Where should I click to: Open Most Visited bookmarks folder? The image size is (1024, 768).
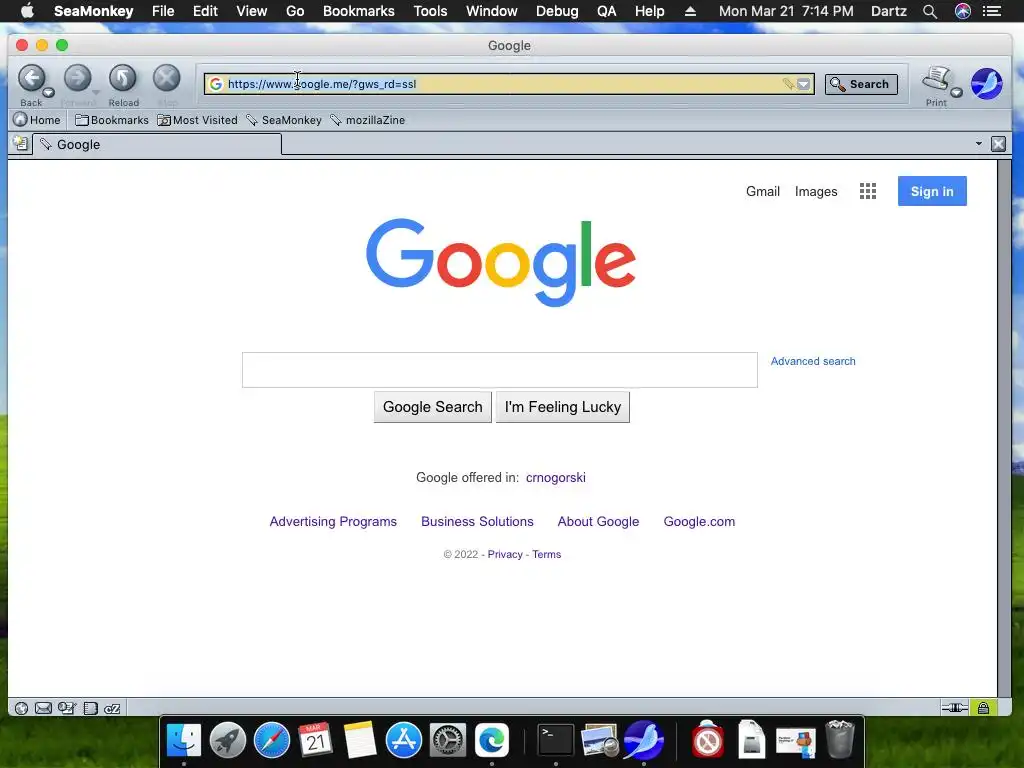point(197,120)
